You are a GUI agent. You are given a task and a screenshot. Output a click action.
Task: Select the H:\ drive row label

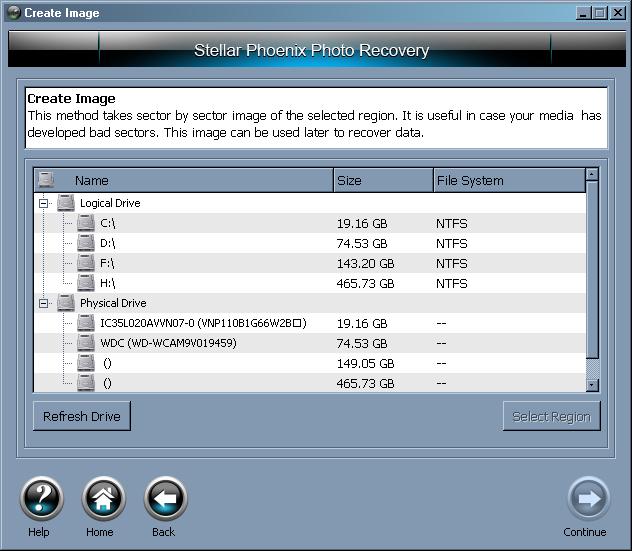pos(108,283)
